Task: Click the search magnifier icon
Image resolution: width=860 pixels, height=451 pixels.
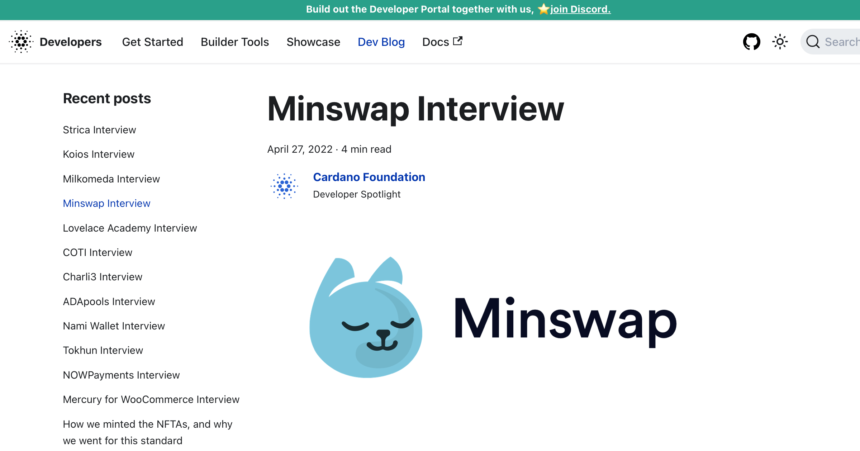Action: 813,42
